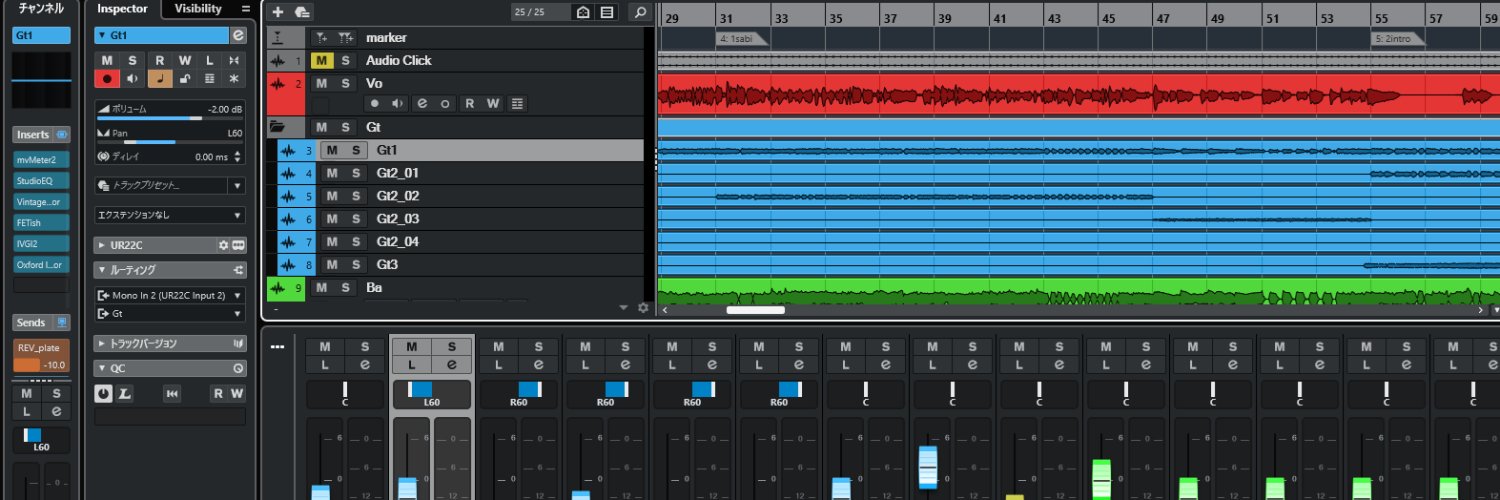
Task: Click edit 'e' on the highlighted L60 mixer channel
Action: pos(452,365)
